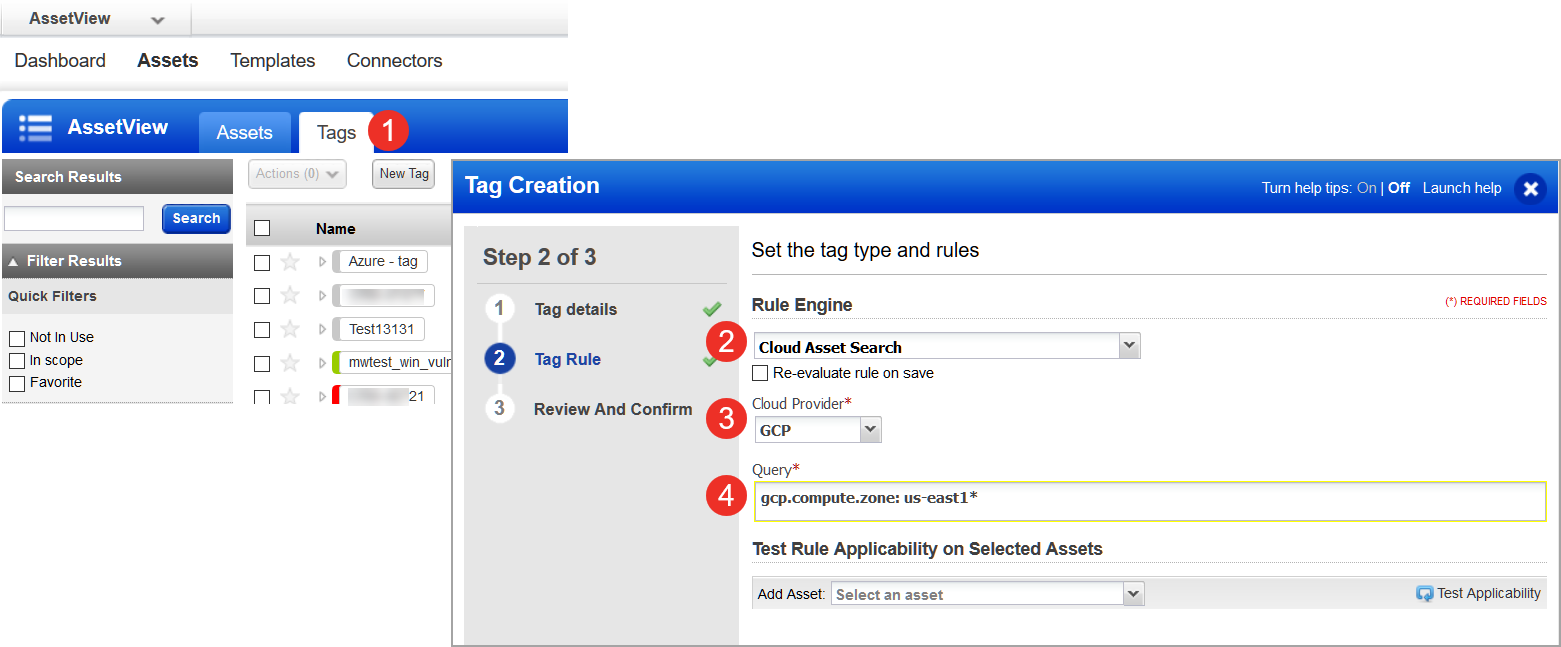Click the New Tag button
The image size is (1561, 647).
click(x=403, y=173)
